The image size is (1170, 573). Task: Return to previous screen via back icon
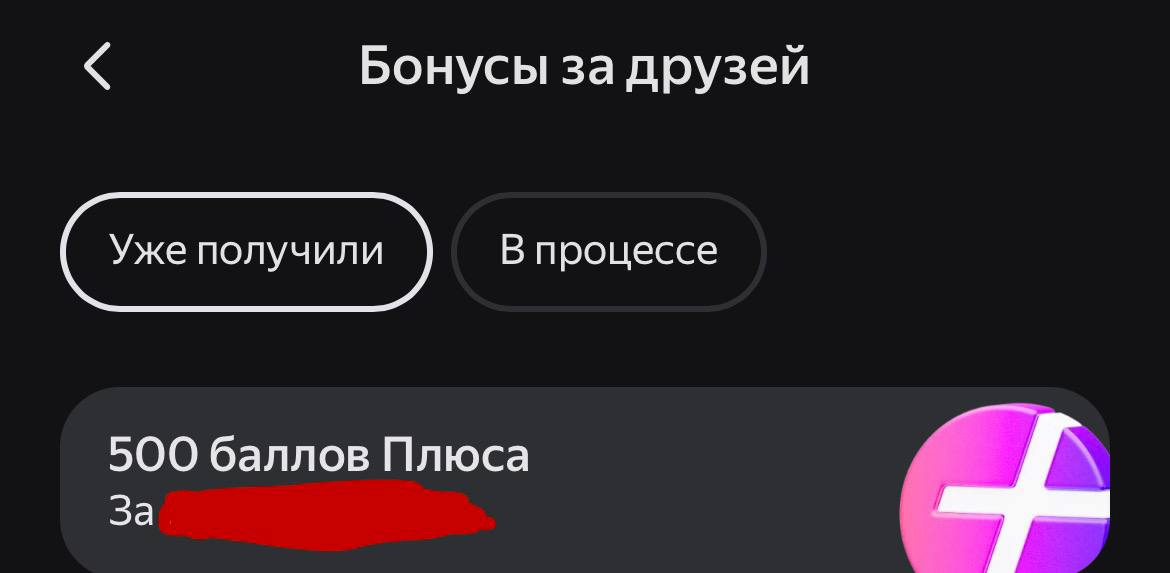click(97, 66)
